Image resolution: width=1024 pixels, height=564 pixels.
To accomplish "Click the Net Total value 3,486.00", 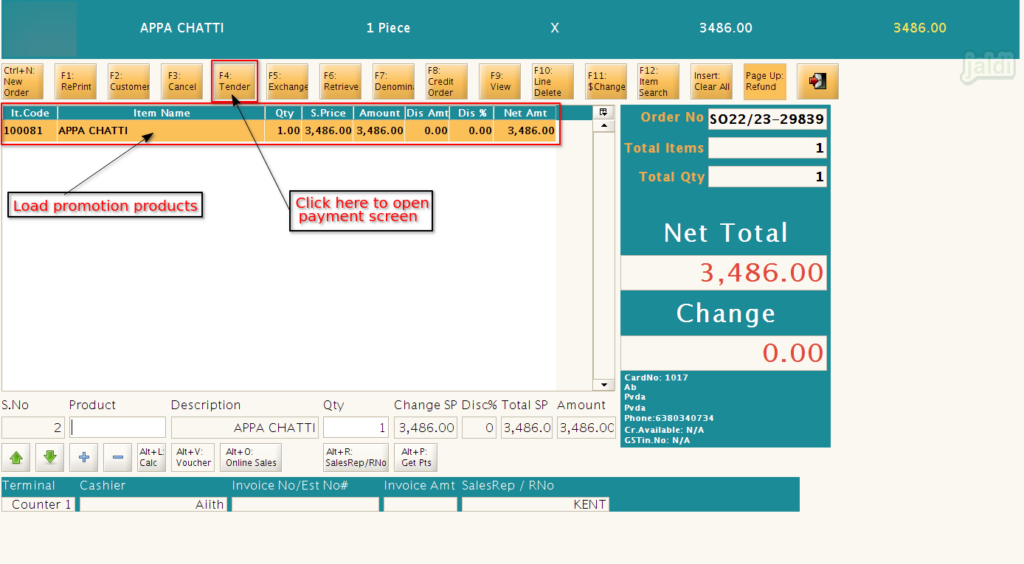I will pyautogui.click(x=724, y=272).
